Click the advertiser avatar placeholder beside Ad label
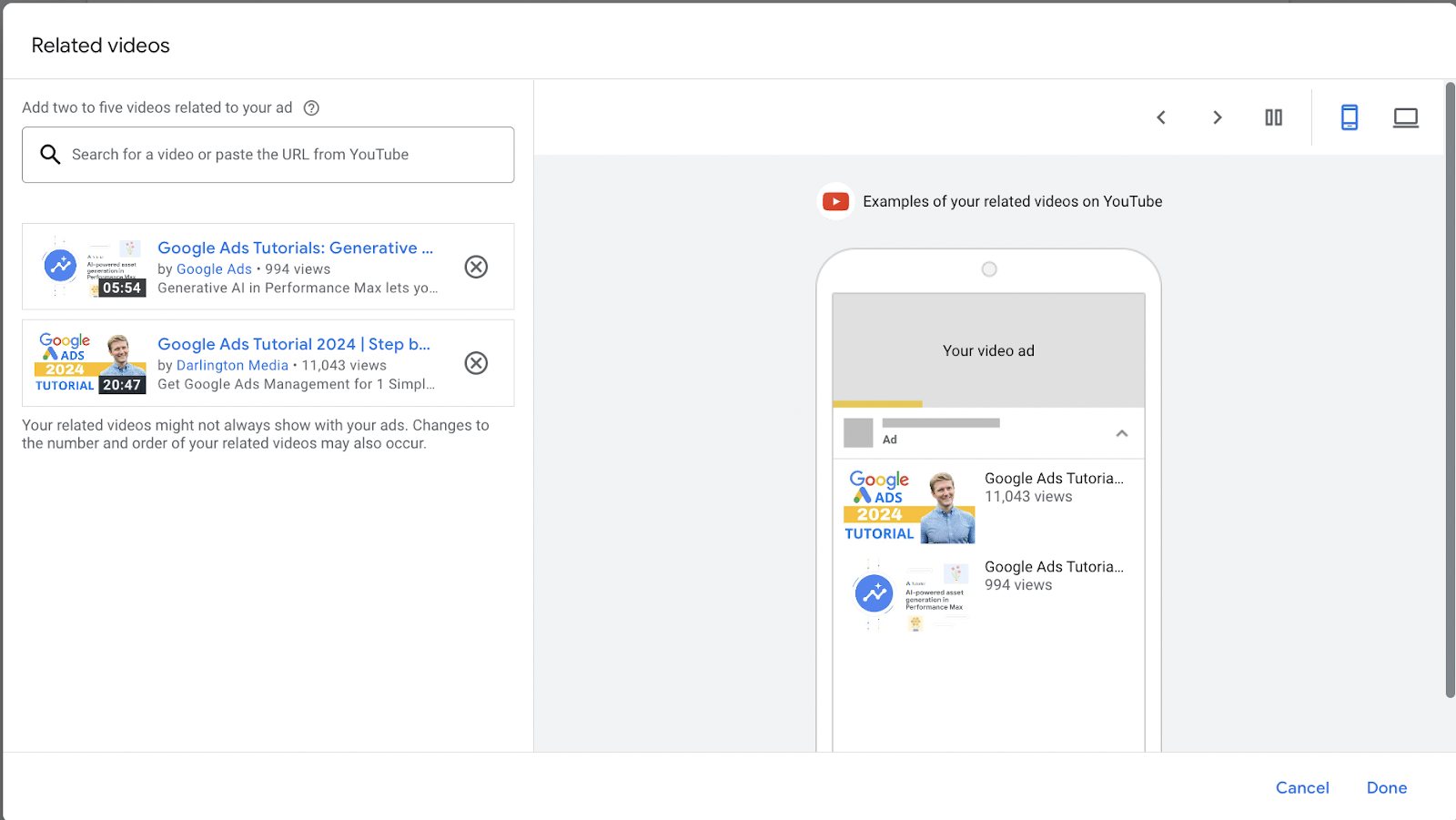The height and width of the screenshot is (820, 1456). coord(858,433)
